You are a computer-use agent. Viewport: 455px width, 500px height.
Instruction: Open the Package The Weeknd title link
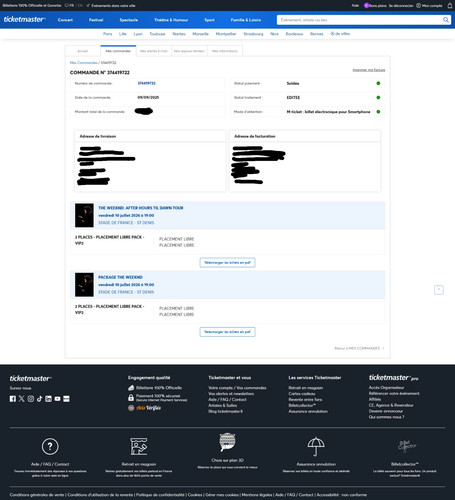coord(120,277)
